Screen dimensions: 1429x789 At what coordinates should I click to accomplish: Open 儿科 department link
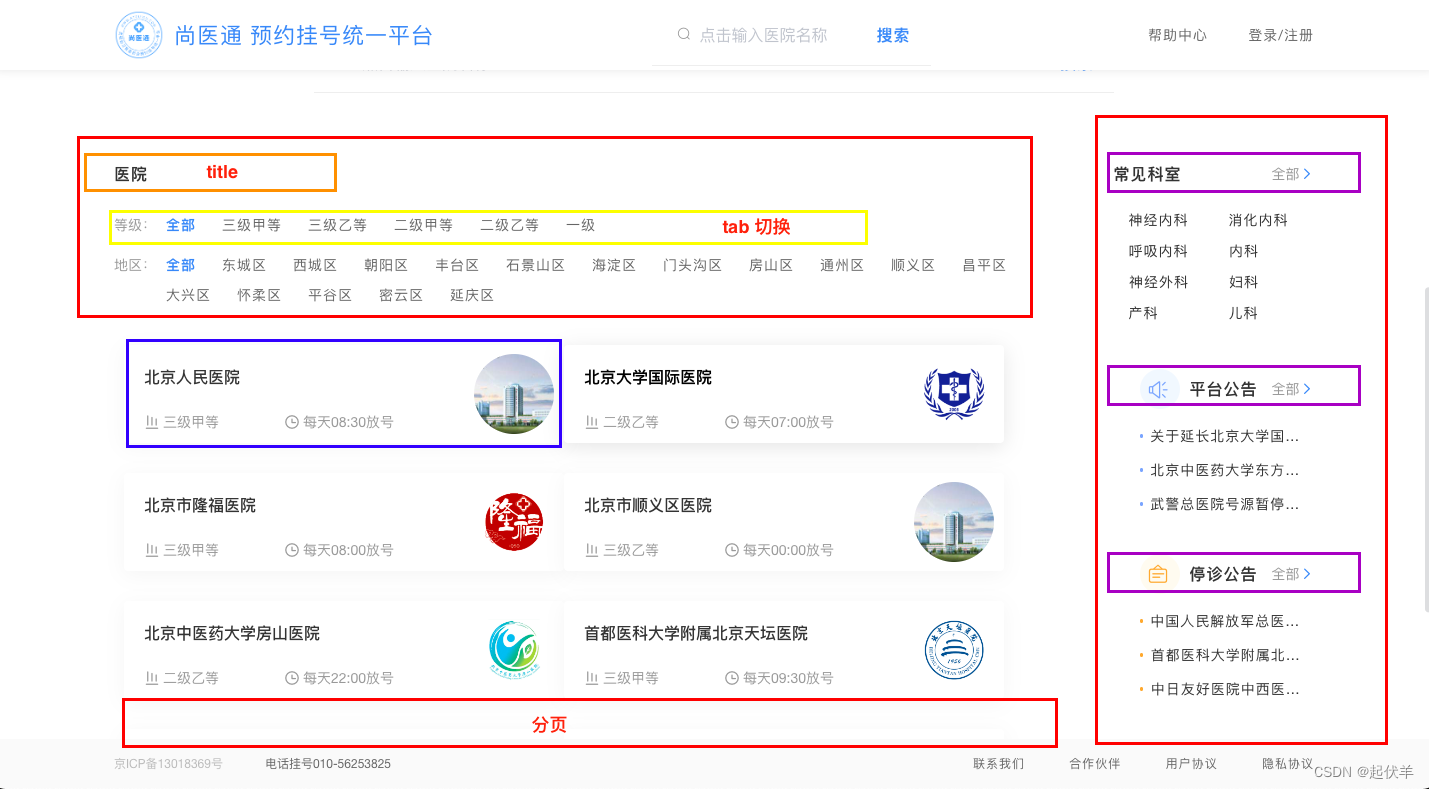[1243, 313]
